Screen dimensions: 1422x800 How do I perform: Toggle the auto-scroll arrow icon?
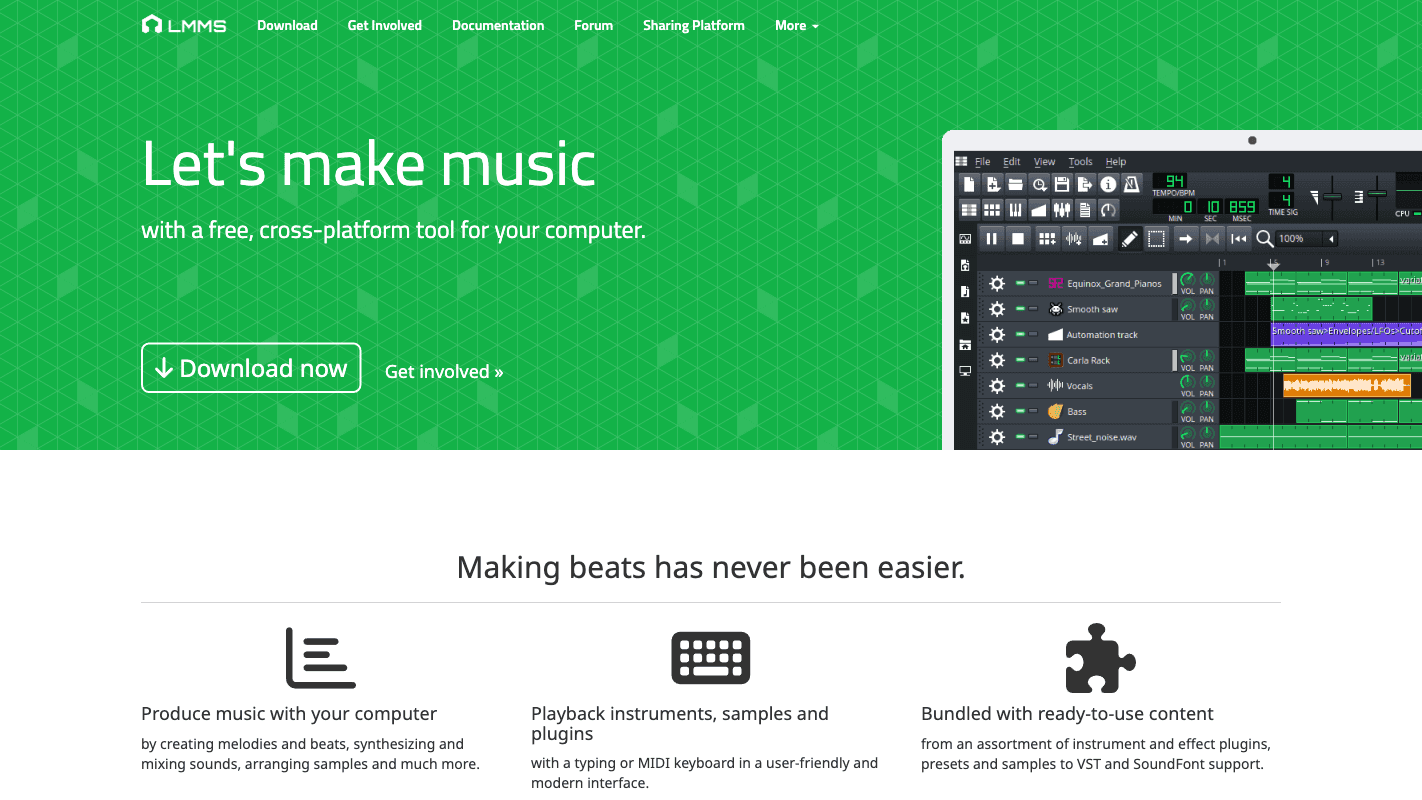tap(1185, 239)
